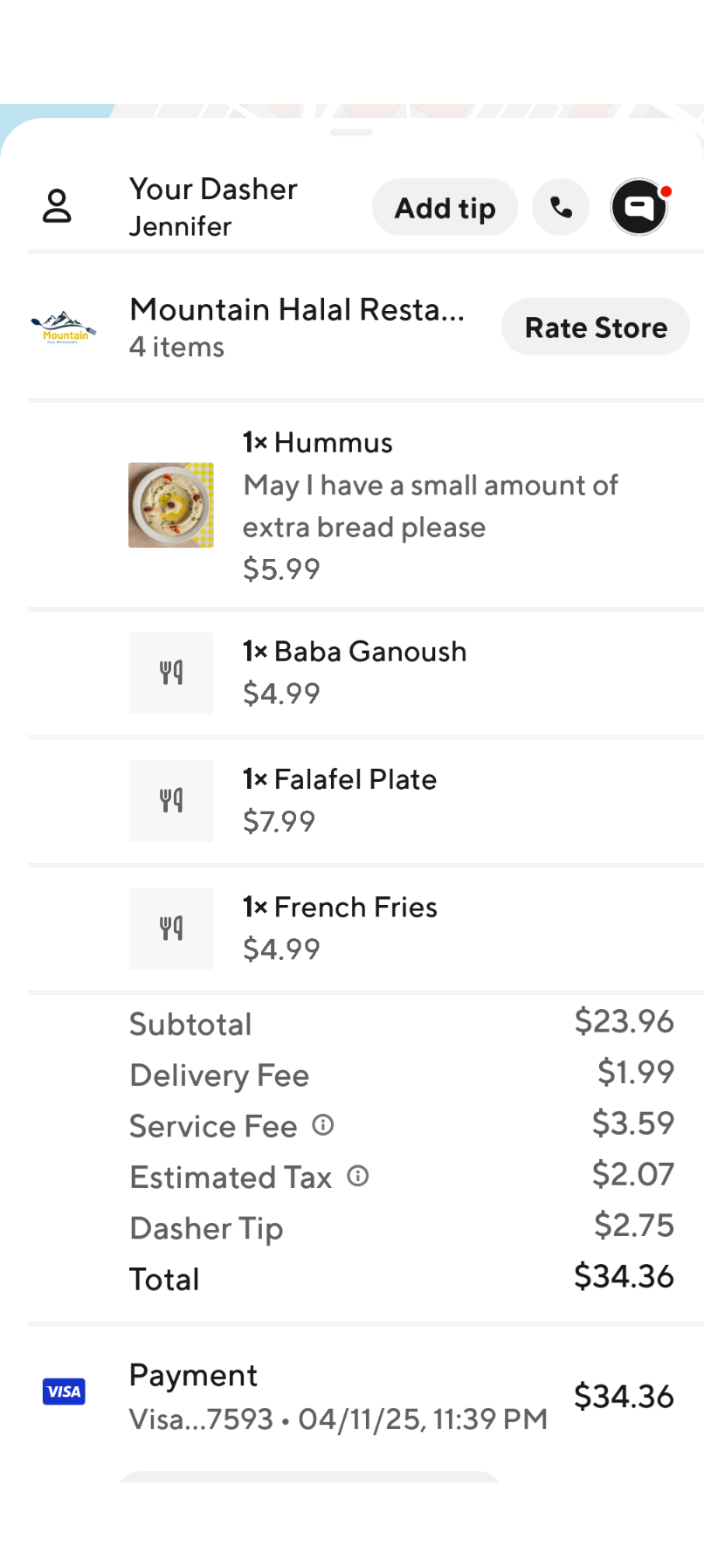Tap Baba Ganoush utensils placeholder icon

pos(171,673)
